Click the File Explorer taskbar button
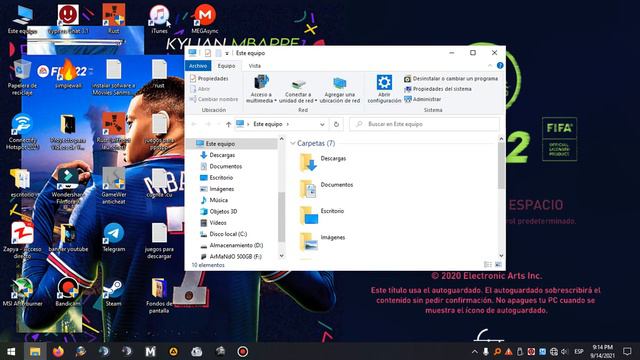This screenshot has height=360, width=640. (x=35, y=351)
